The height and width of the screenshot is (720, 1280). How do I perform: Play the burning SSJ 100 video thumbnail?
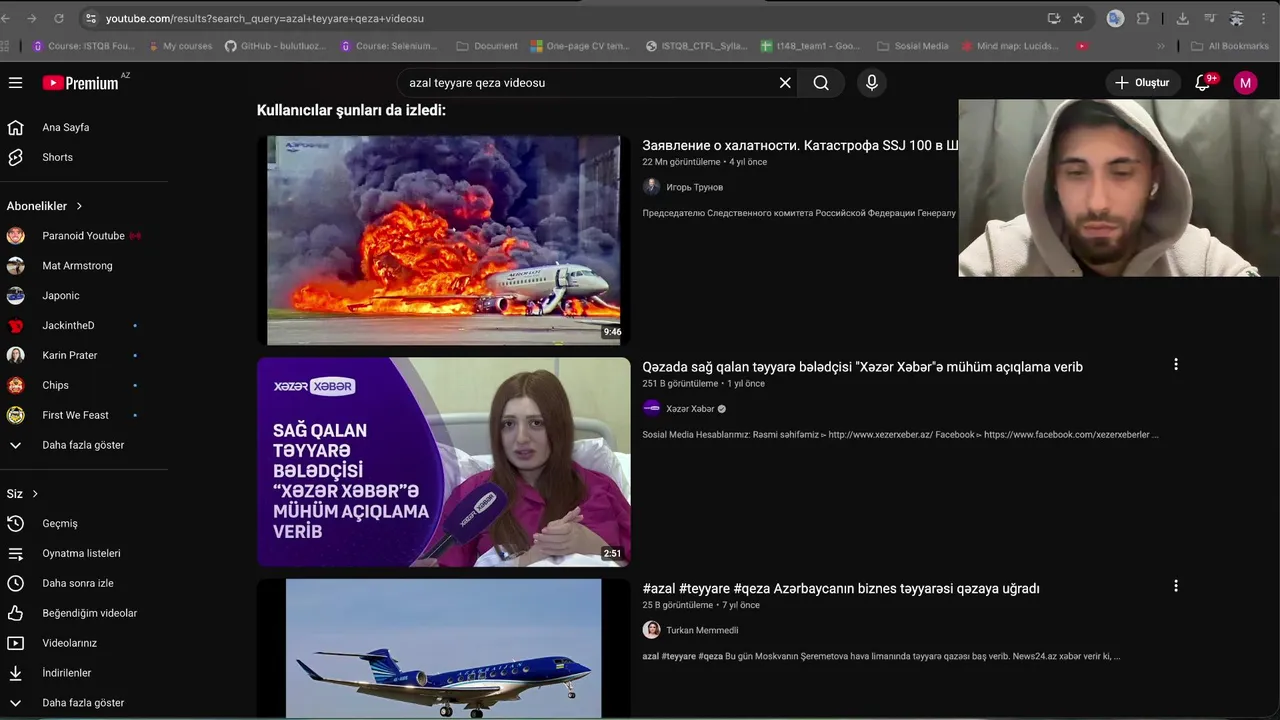pyautogui.click(x=444, y=240)
